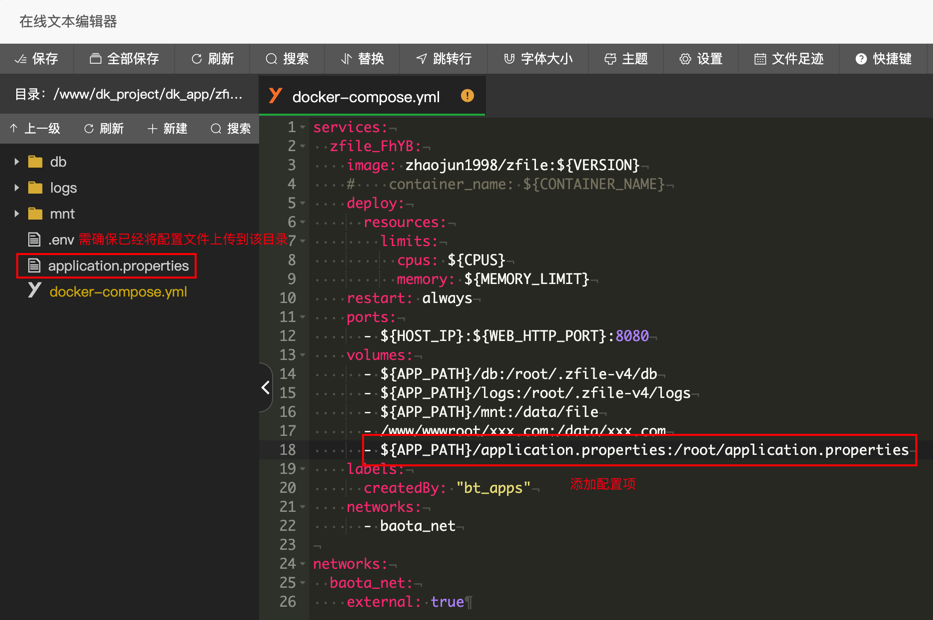This screenshot has width=933, height=620.
Task: Open the Replace (替换) tool
Action: click(x=362, y=59)
